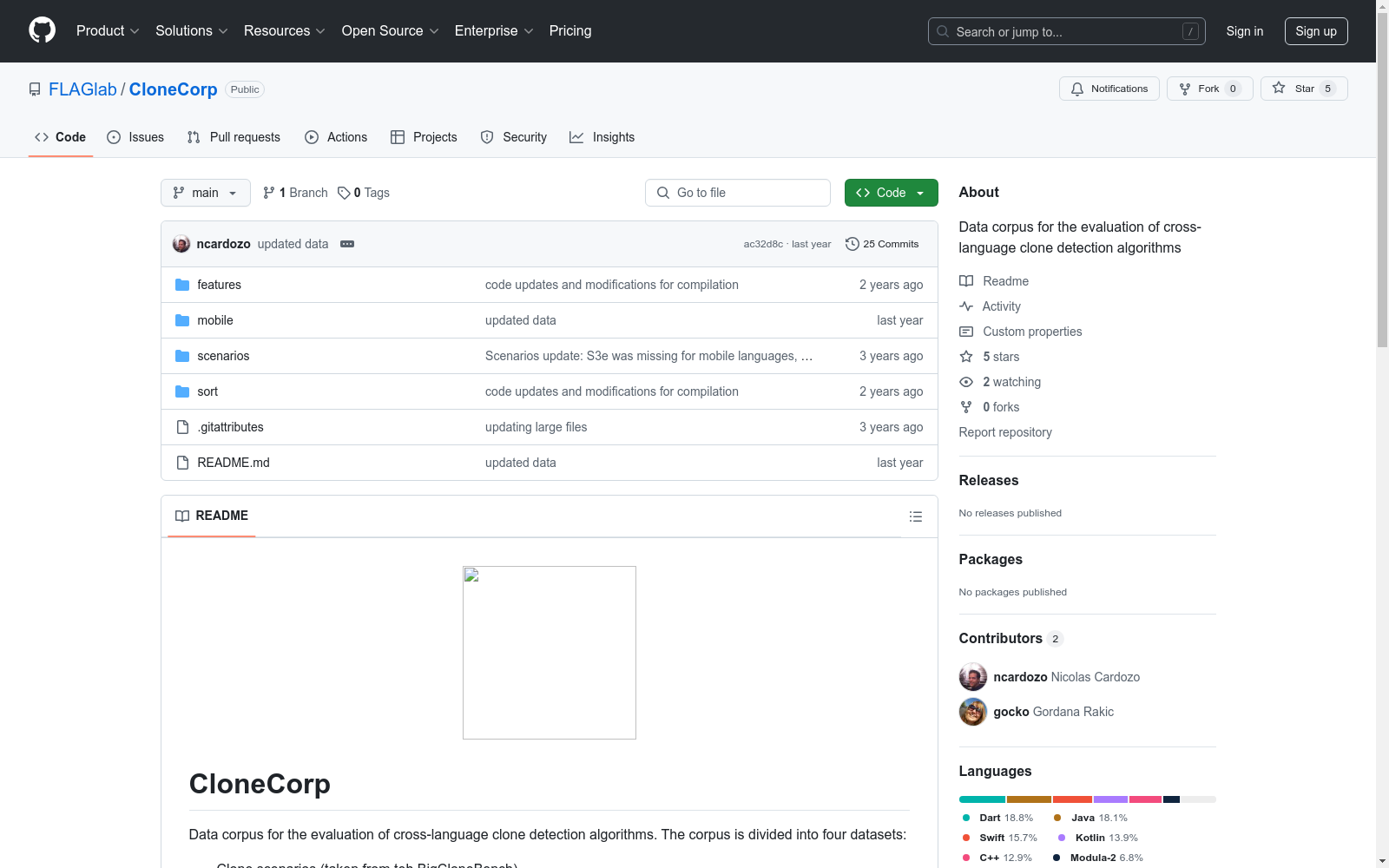Click the branch icon next to 1 Branch
The width and height of the screenshot is (1389, 868).
(269, 193)
